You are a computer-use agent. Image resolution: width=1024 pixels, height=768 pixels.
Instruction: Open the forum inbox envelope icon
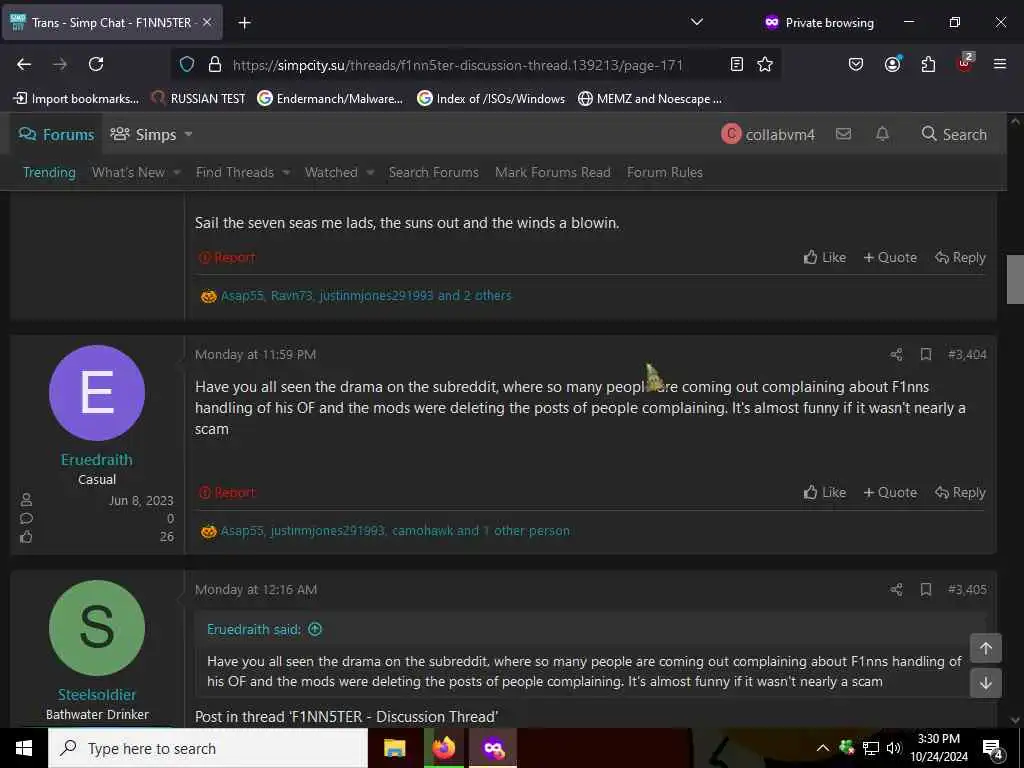[844, 134]
